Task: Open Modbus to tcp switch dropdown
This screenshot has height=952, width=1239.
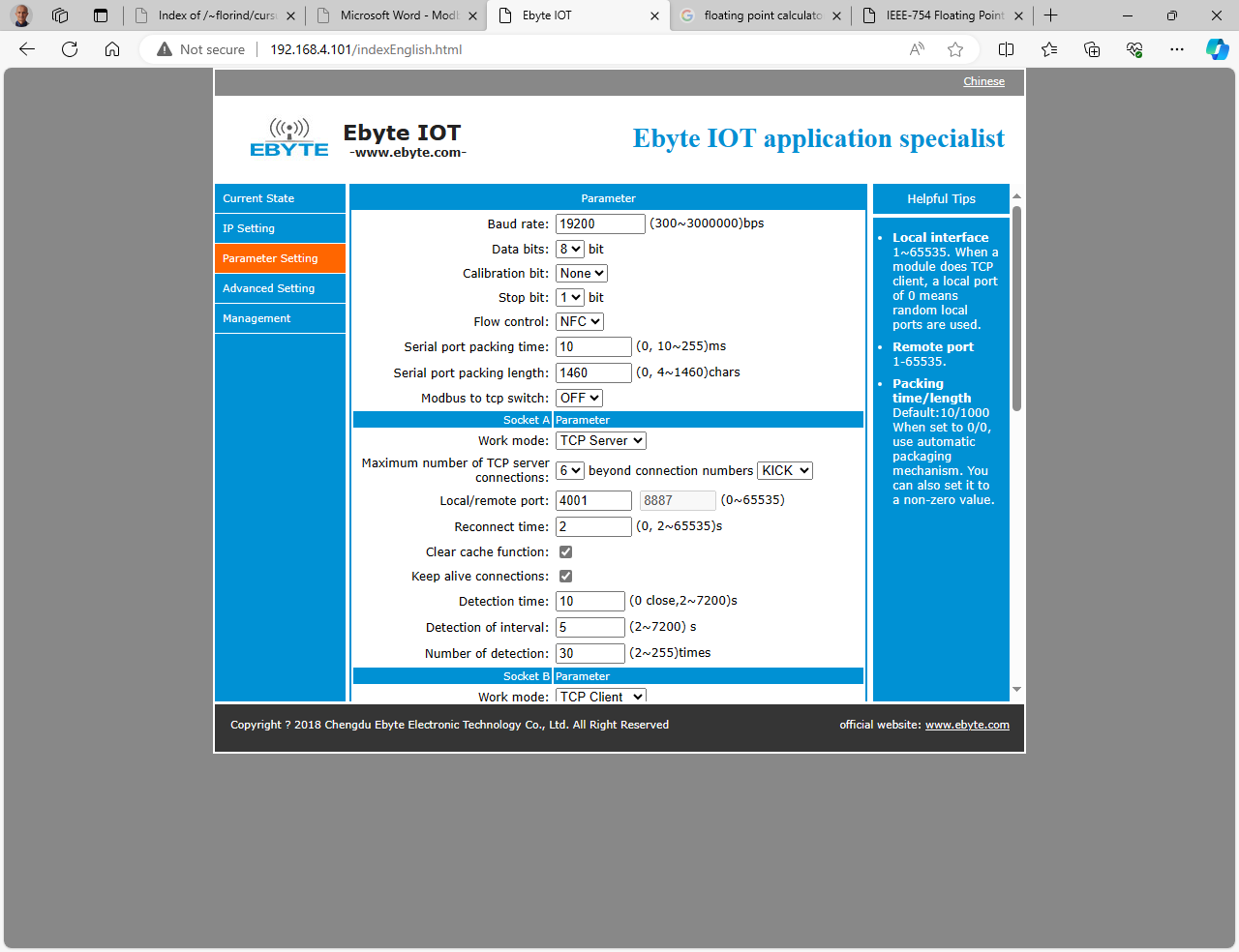Action: [x=579, y=398]
